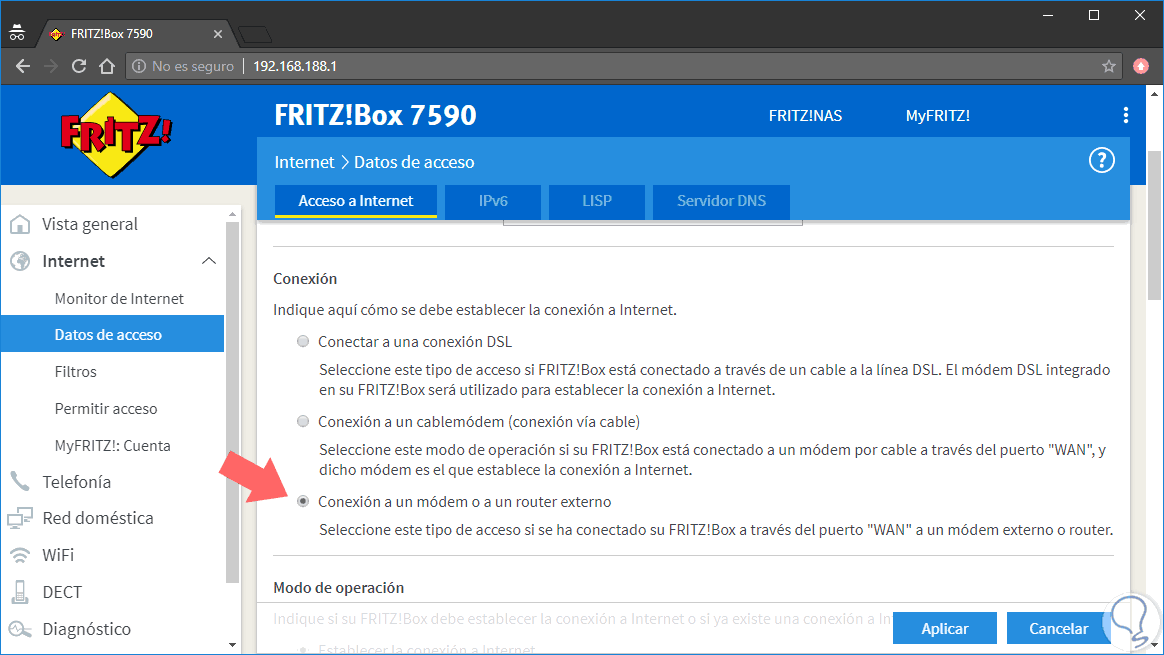Click the Diagnóstico icon
Screen dimensions: 1164x655
tap(20, 629)
